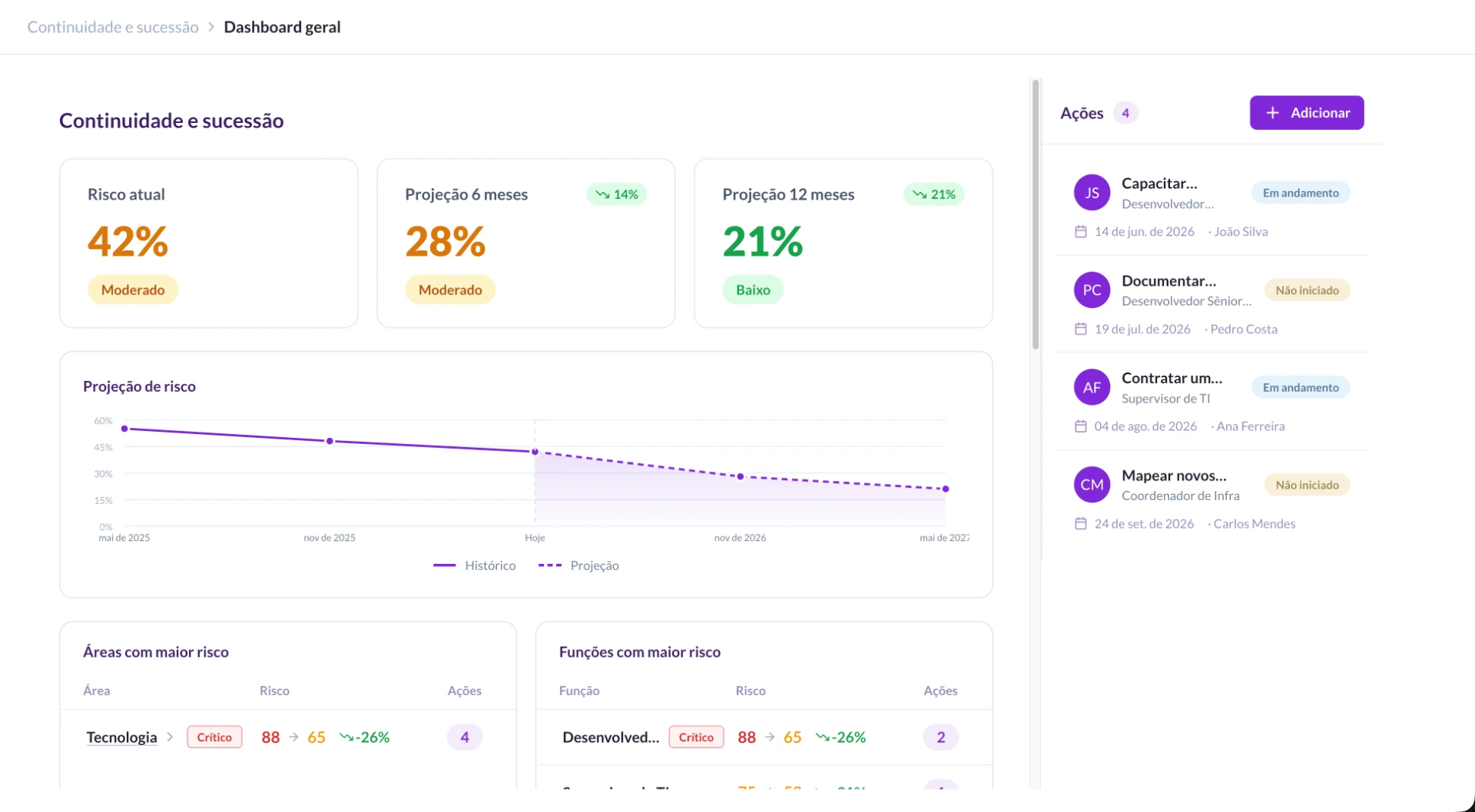
Task: Click Moderado badge under Risco atual
Action: point(133,290)
